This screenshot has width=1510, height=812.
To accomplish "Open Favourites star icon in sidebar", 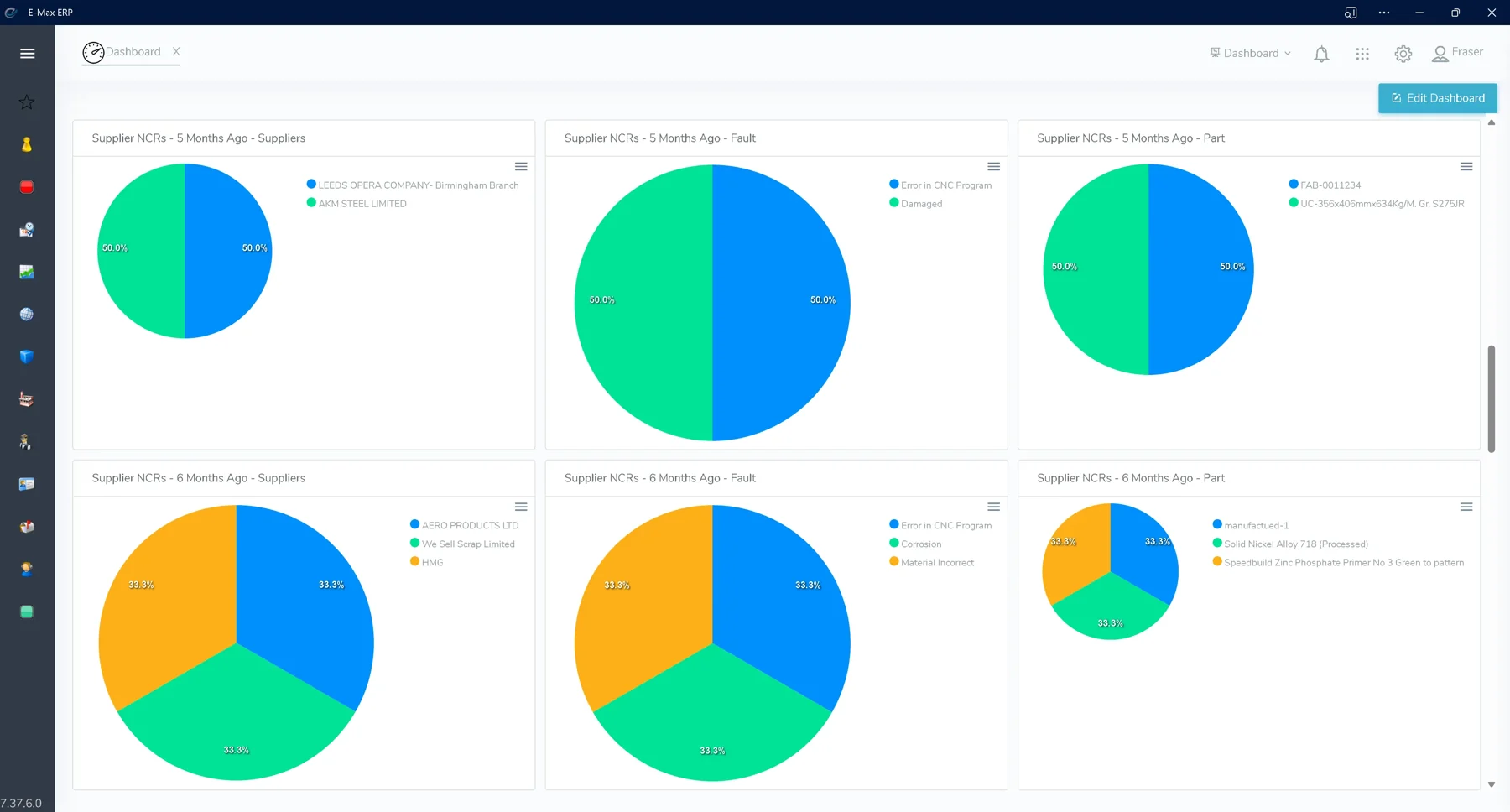I will coord(27,101).
